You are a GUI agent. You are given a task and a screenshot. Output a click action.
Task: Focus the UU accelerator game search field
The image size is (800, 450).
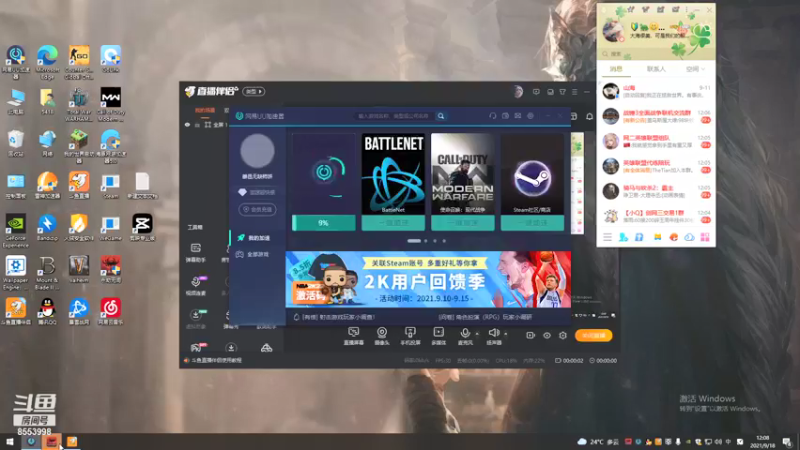pyautogui.click(x=394, y=116)
